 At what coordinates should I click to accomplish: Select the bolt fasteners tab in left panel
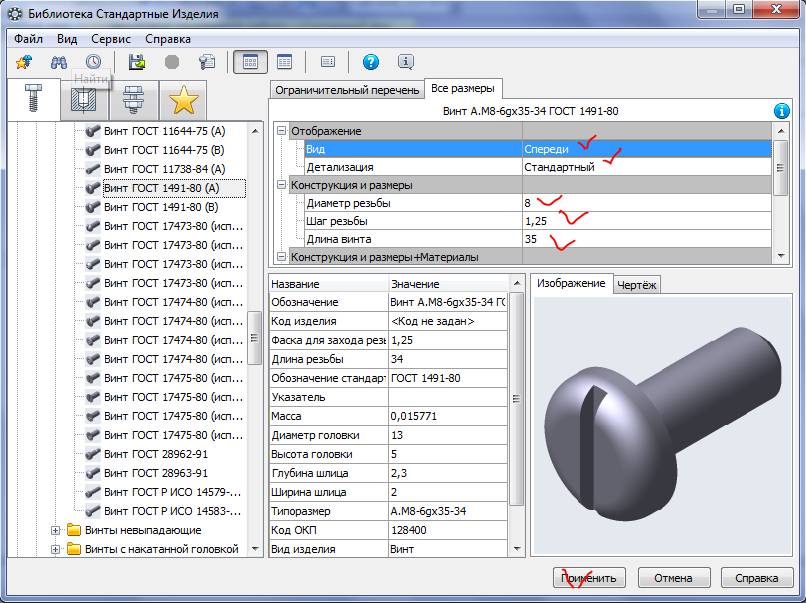click(34, 99)
